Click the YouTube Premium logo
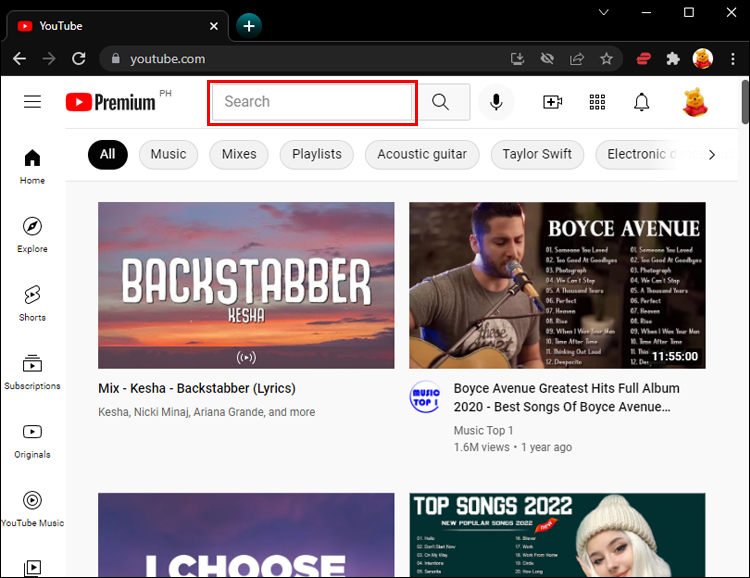 coord(110,102)
